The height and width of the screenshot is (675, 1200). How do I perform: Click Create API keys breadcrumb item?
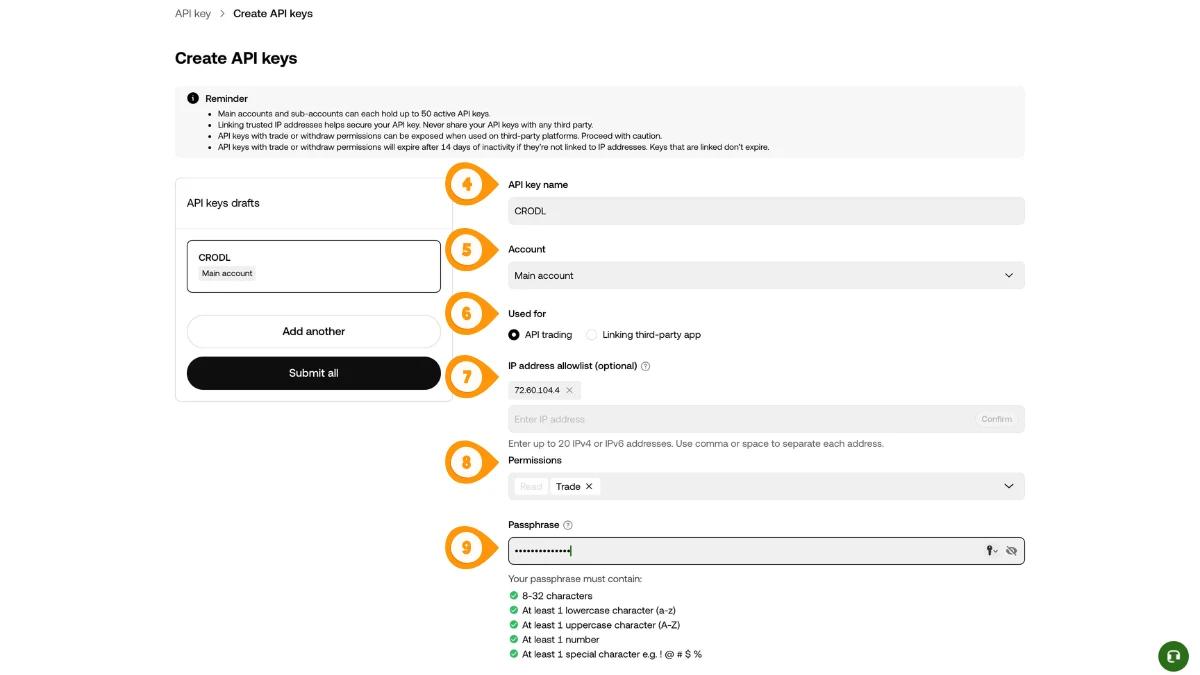[x=273, y=14]
